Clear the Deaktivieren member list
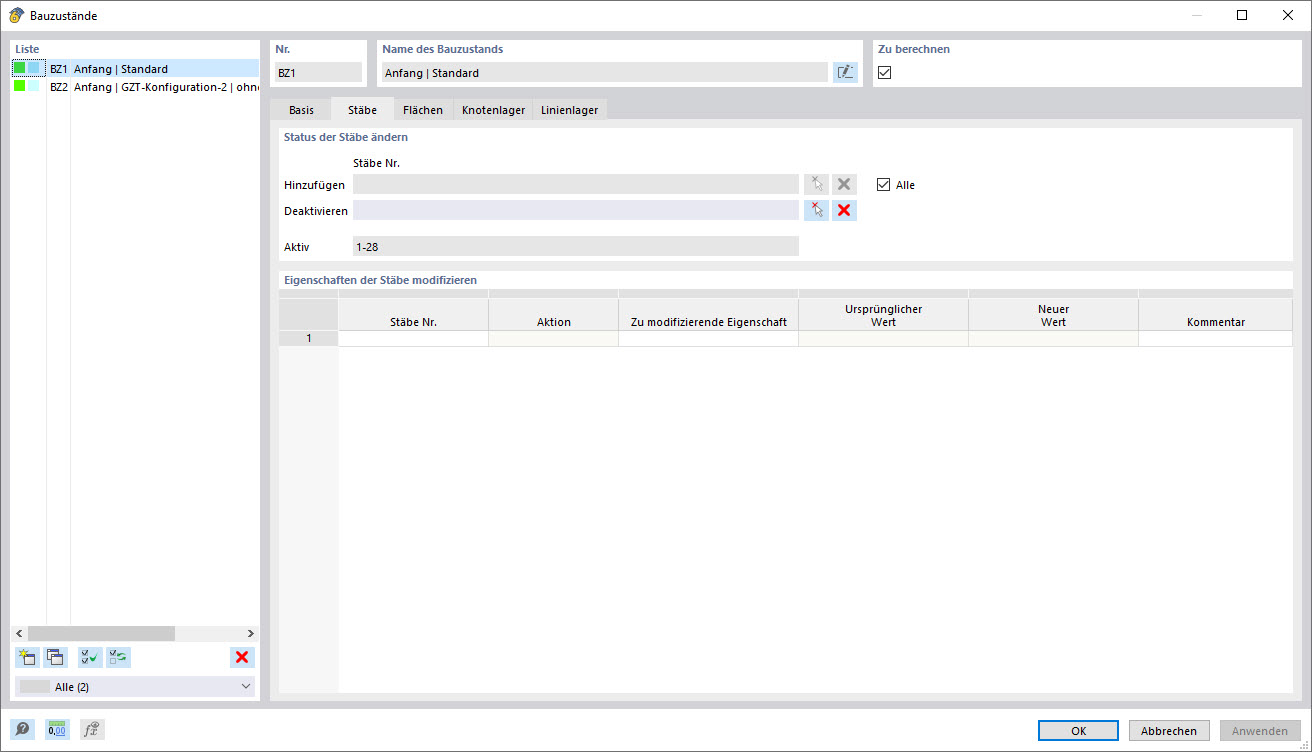Image resolution: width=1312 pixels, height=752 pixels. (843, 210)
